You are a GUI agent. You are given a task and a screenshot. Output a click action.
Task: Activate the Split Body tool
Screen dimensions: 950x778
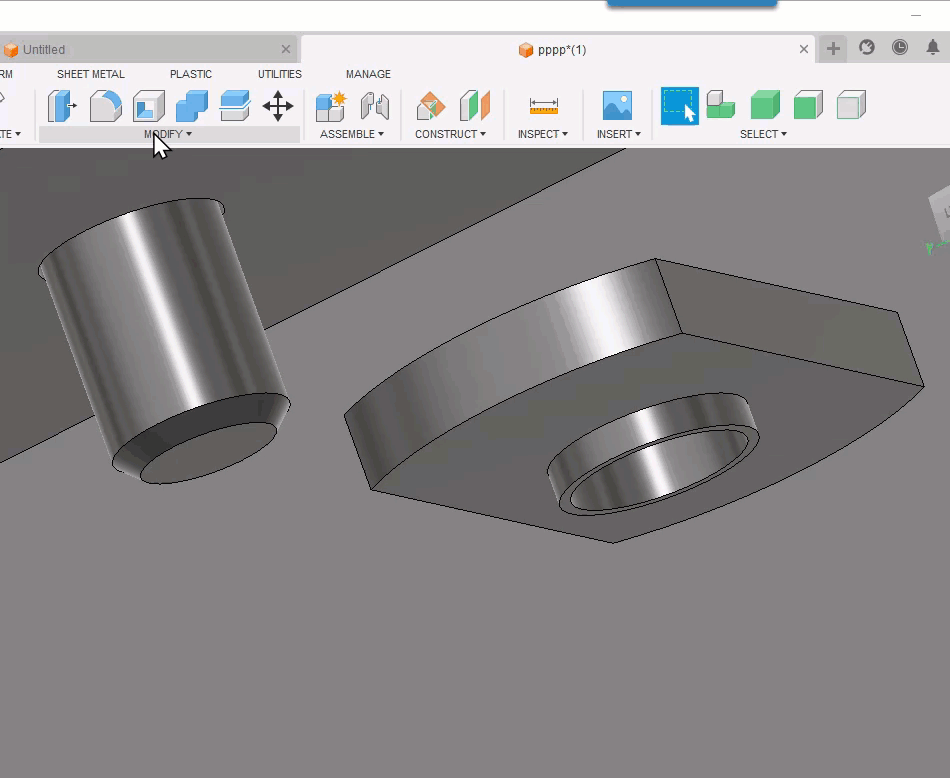point(236,106)
